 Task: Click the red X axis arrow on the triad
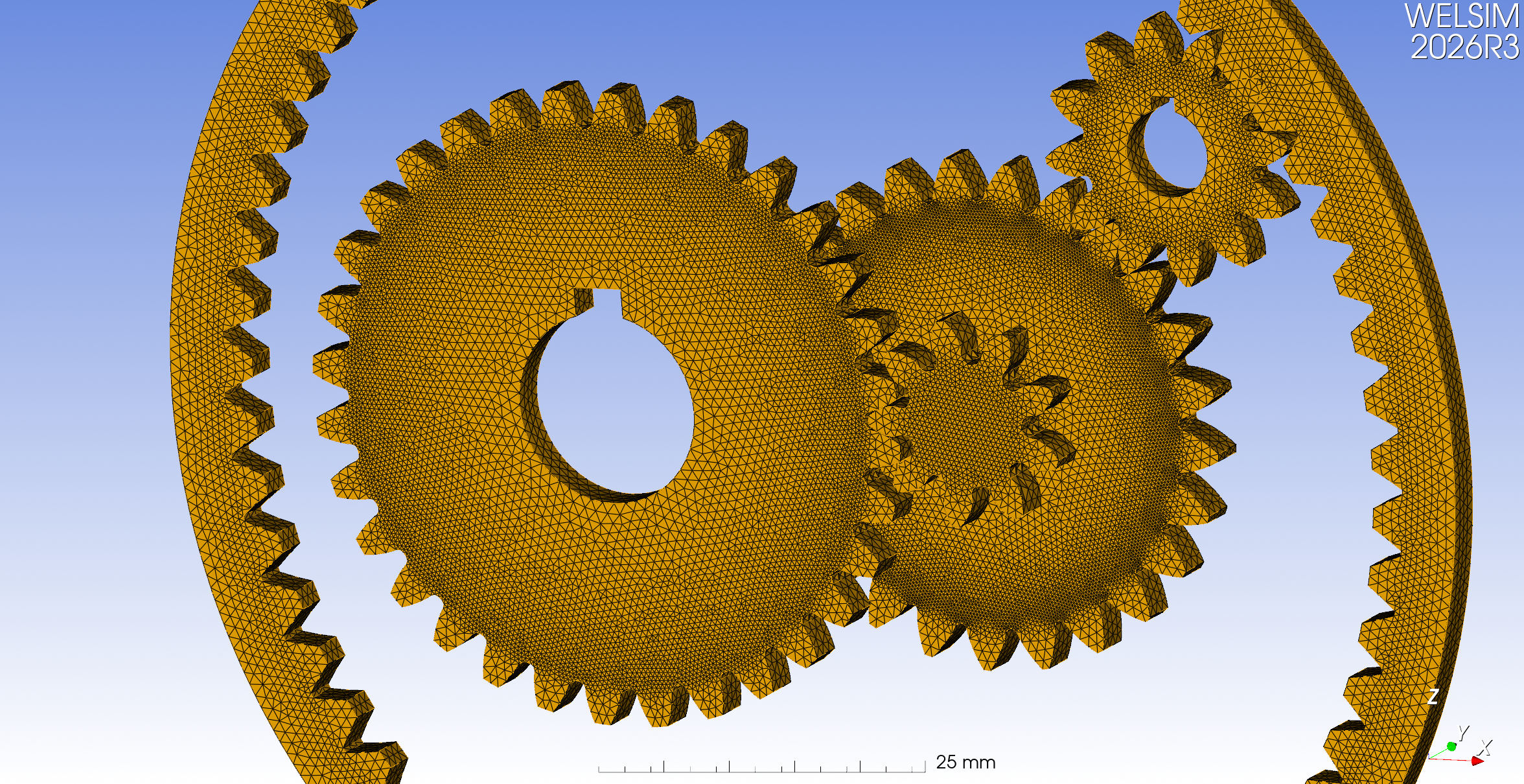[1477, 761]
